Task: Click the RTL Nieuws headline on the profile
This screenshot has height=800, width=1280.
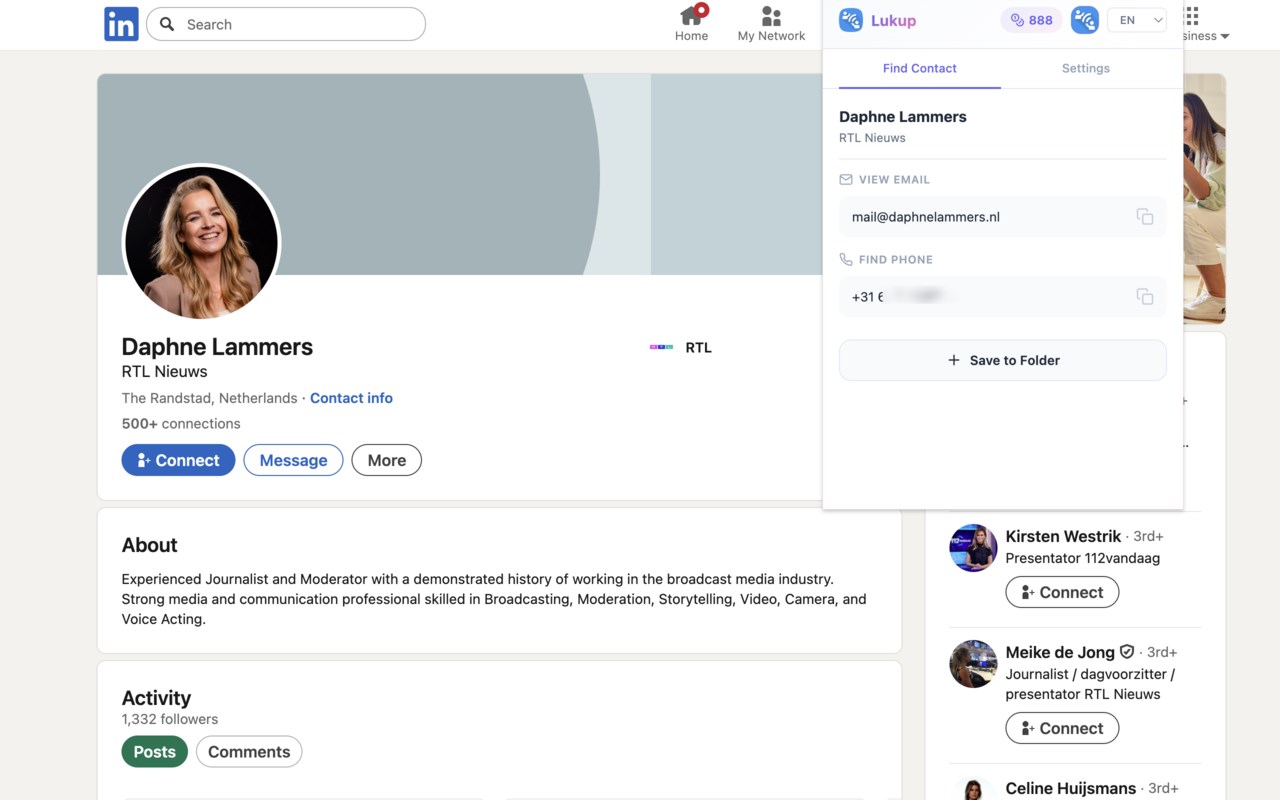Action: pyautogui.click(x=165, y=372)
